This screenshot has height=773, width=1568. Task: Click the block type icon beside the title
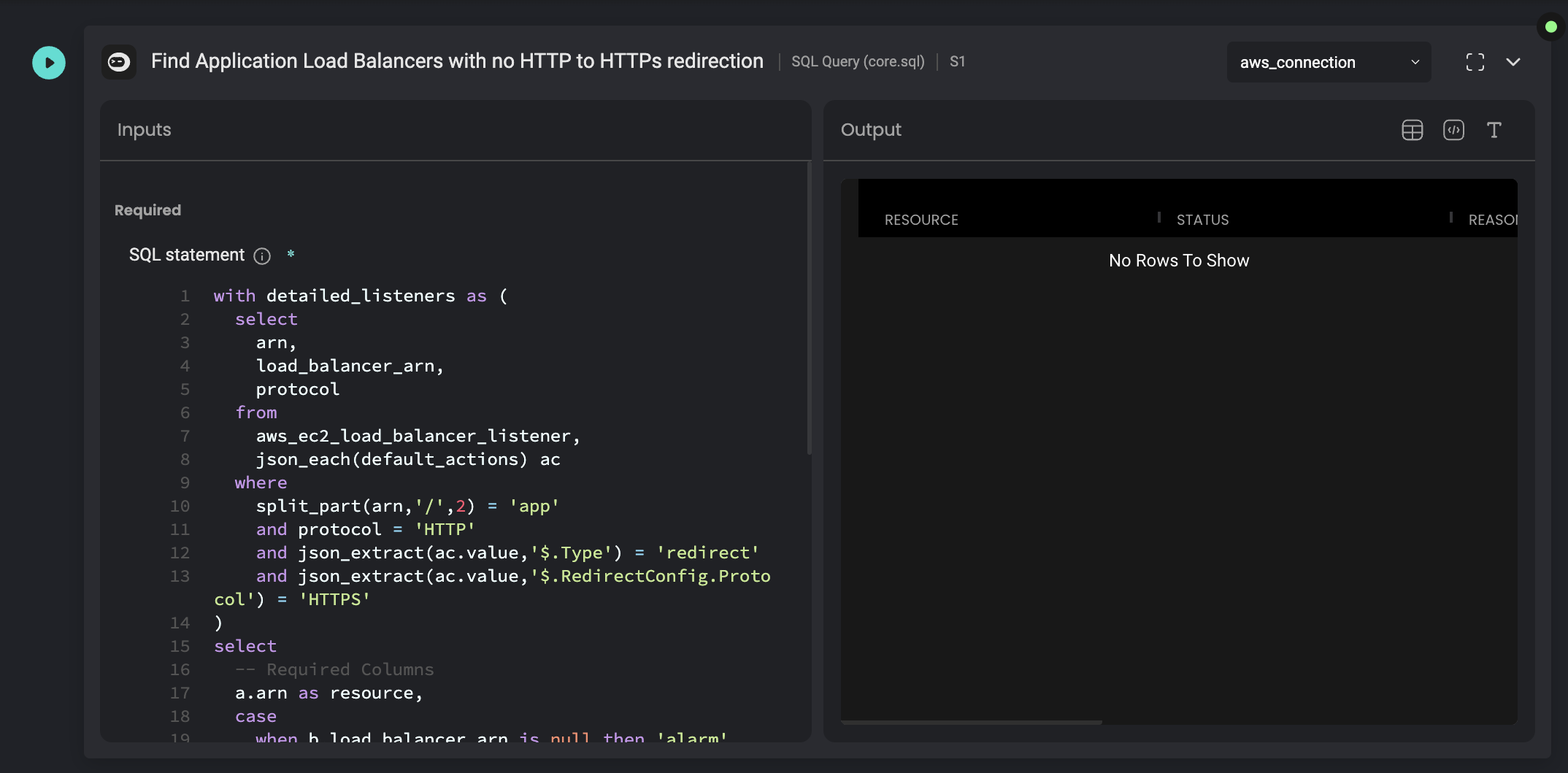click(119, 62)
